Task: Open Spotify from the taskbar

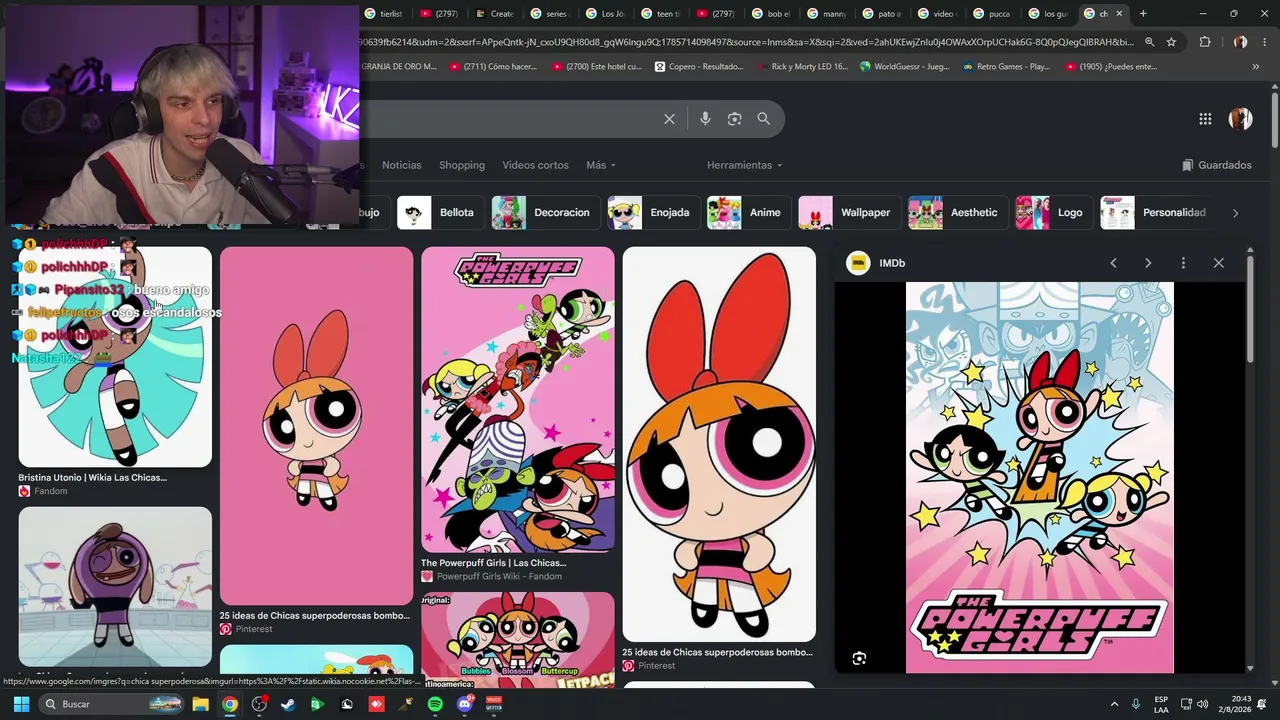Action: pos(435,704)
